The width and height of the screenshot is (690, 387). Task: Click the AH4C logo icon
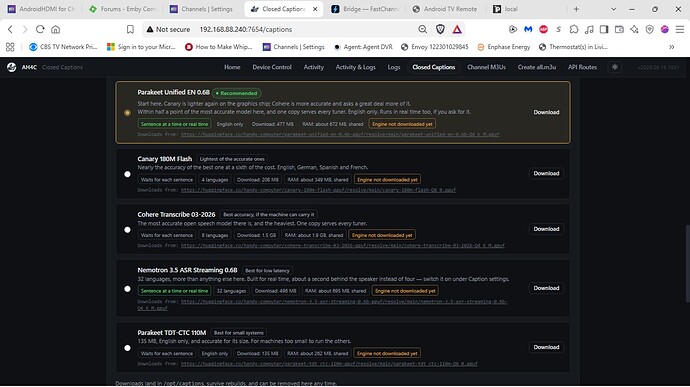point(11,67)
